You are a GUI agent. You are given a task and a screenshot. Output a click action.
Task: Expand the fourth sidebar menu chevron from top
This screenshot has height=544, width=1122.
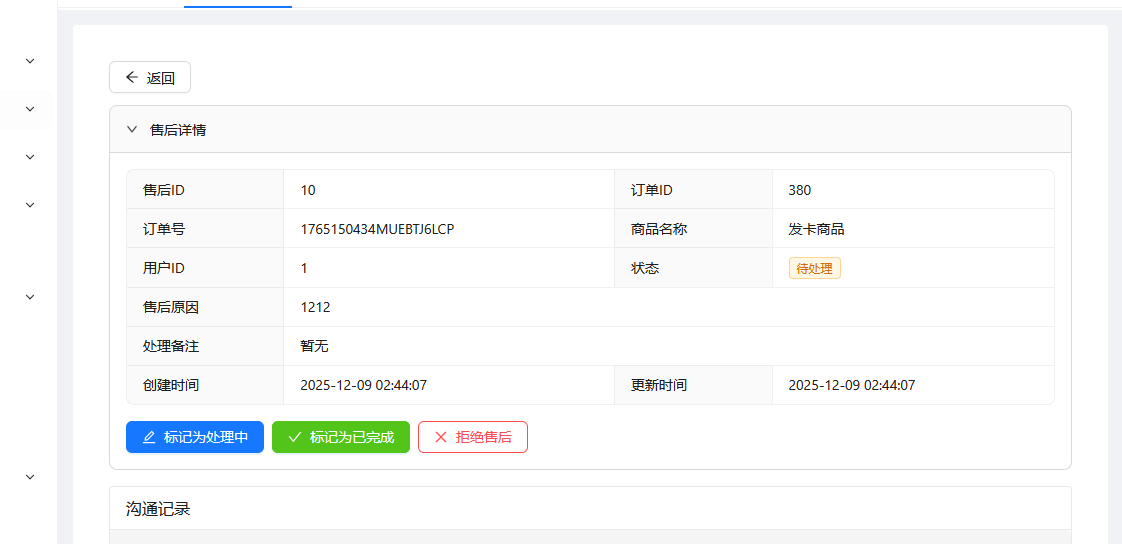pos(30,205)
